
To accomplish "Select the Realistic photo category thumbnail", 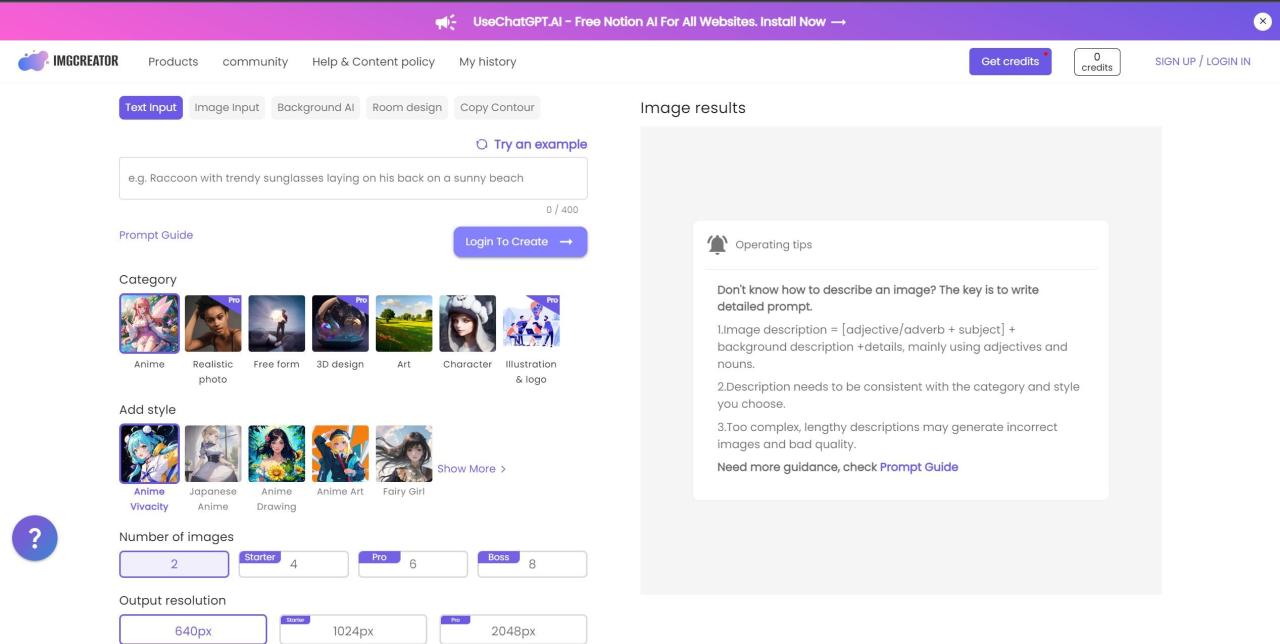I will [213, 324].
